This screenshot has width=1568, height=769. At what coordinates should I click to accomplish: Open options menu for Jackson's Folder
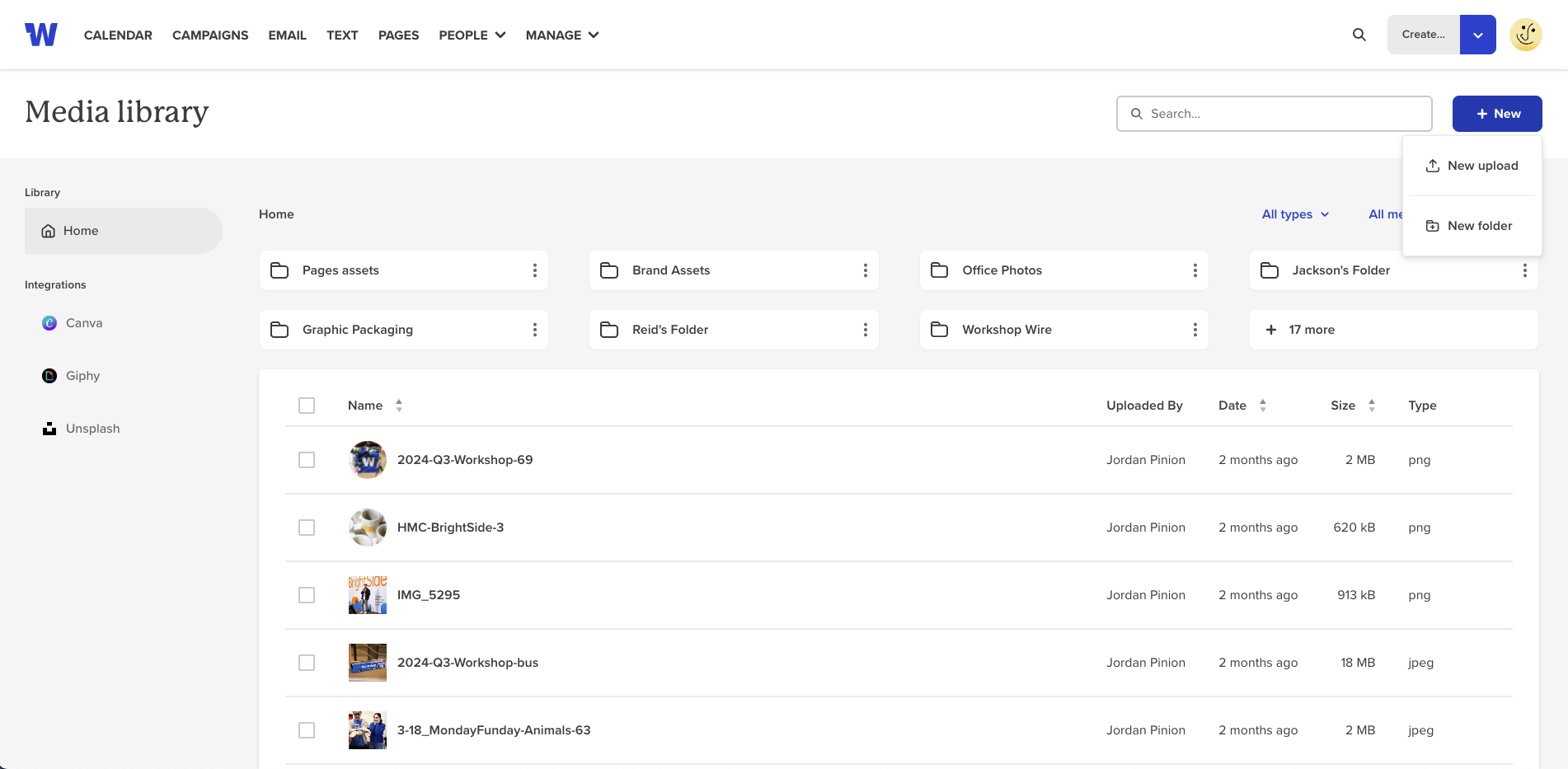[1525, 270]
